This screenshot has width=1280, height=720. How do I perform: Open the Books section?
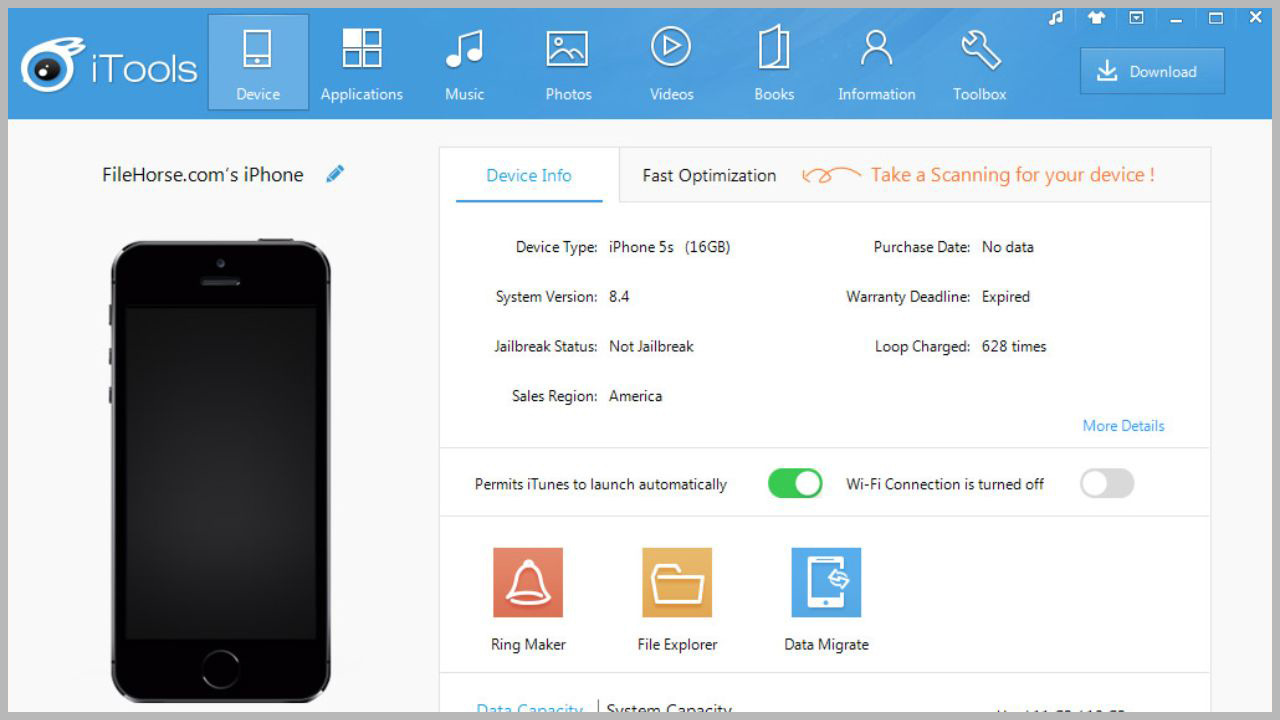(774, 62)
